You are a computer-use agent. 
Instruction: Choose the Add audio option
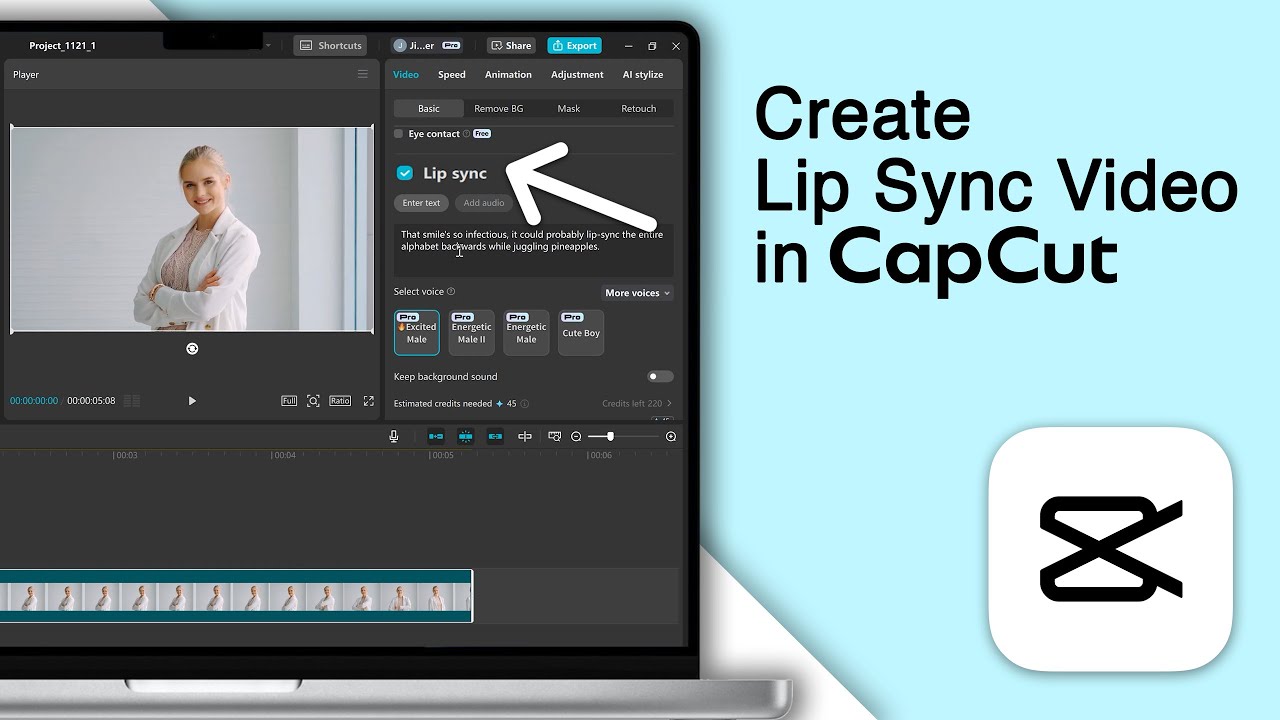pyautogui.click(x=484, y=203)
